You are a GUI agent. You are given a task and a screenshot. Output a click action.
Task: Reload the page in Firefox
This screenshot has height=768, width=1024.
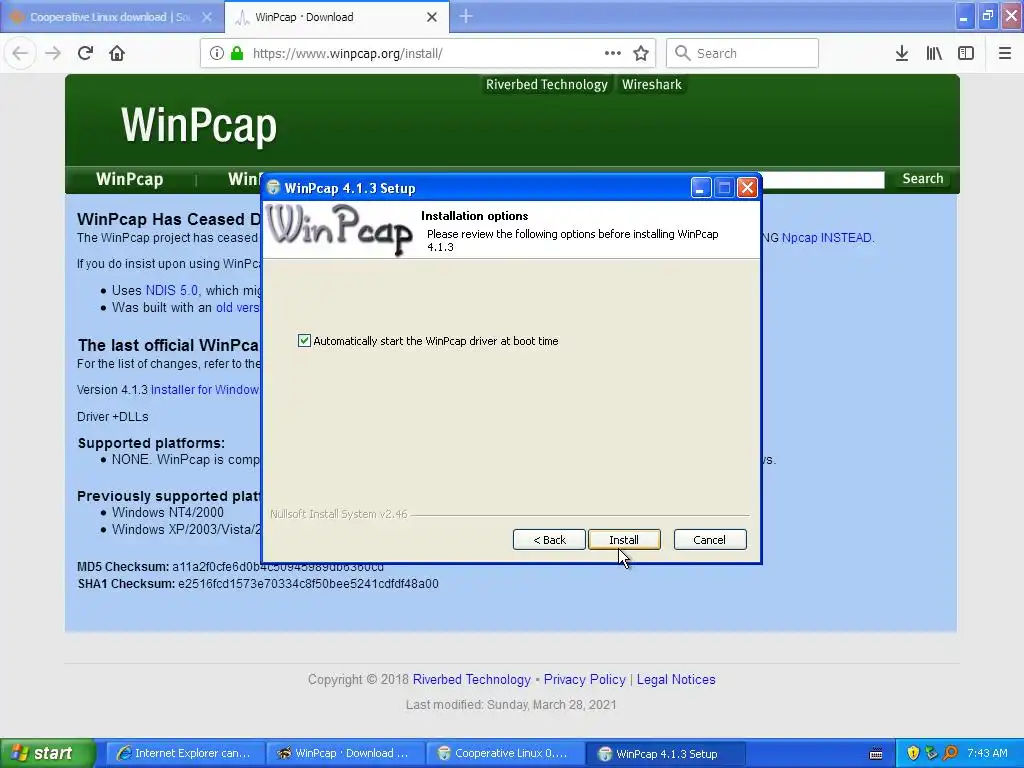pos(86,53)
